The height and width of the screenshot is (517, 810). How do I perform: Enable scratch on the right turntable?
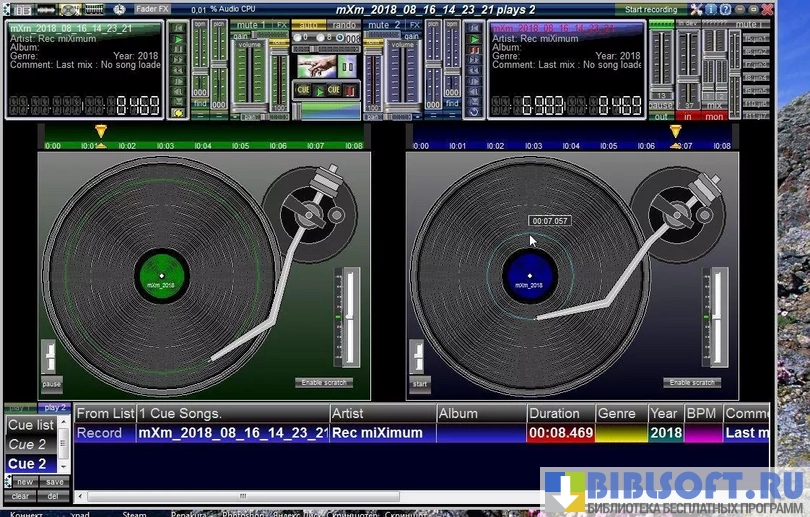tap(692, 382)
